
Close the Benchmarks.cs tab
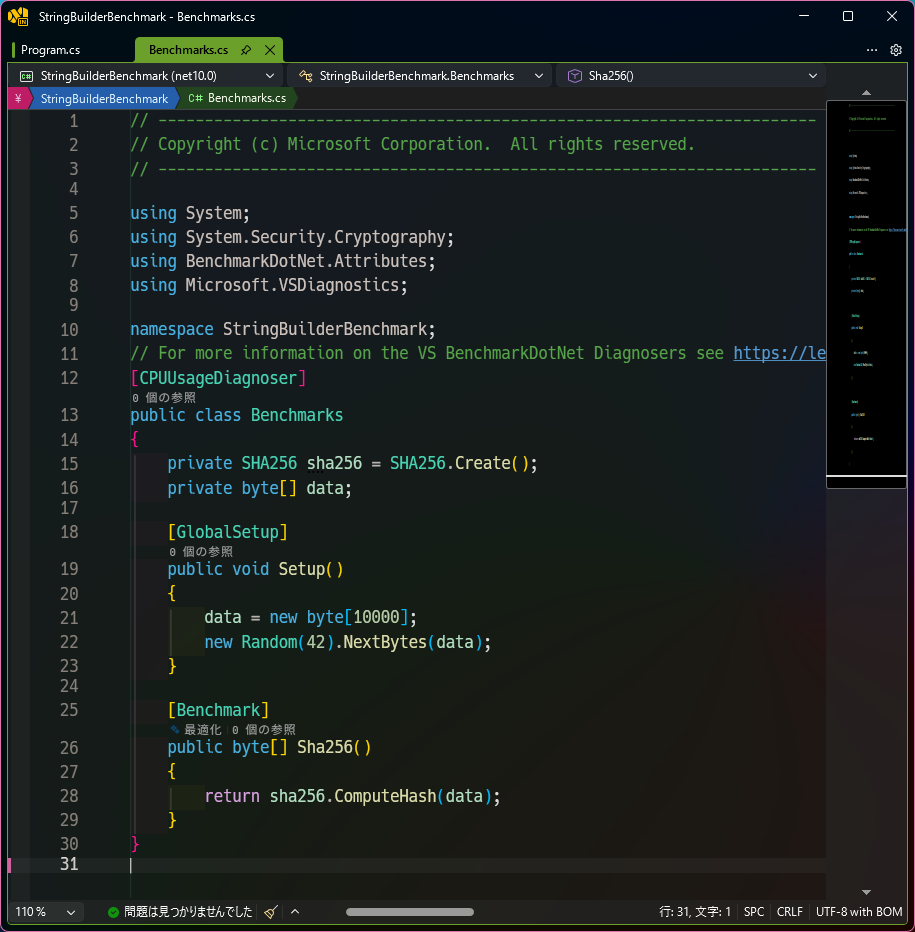[270, 50]
